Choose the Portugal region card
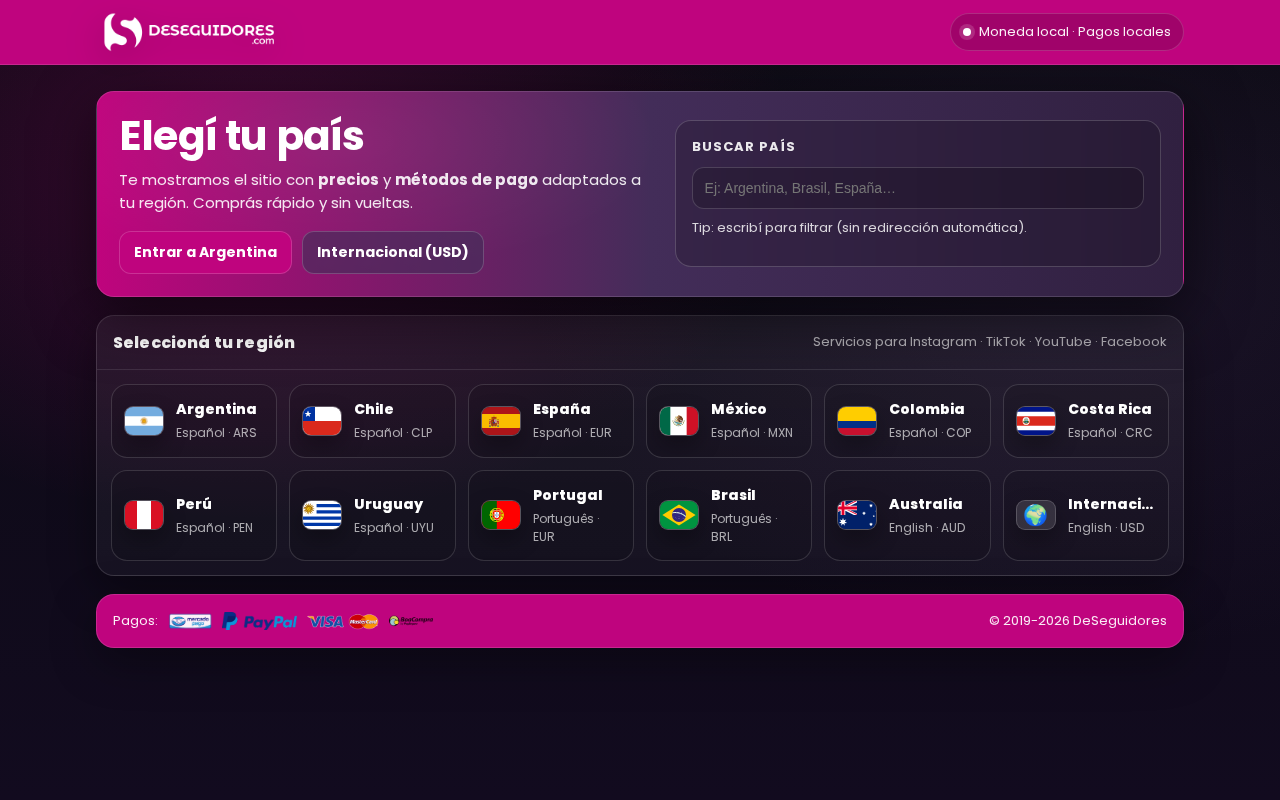Image resolution: width=1280 pixels, height=800 pixels. (551, 515)
